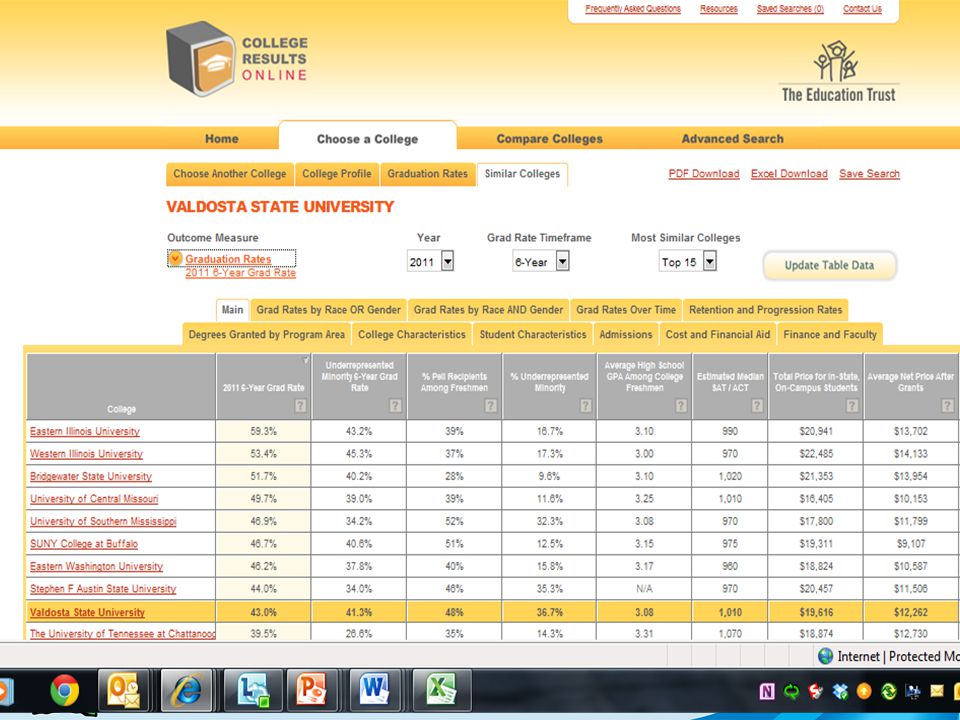Open help for Underrepresented Minority Grad Rate column
Image resolution: width=960 pixels, height=720 pixels.
coord(396,406)
